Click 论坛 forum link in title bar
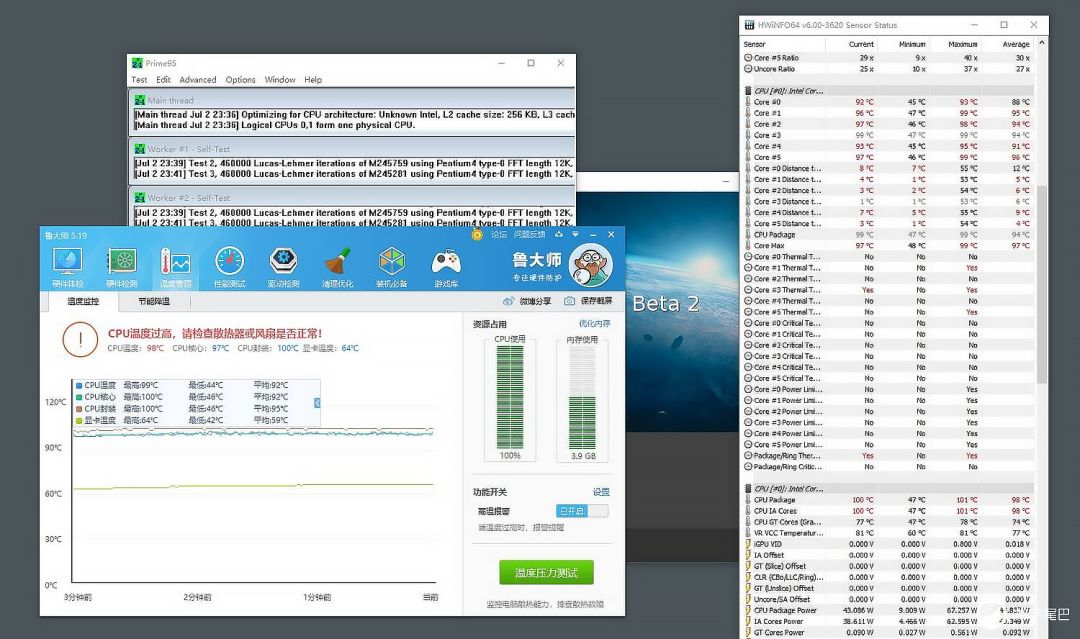 click(499, 235)
